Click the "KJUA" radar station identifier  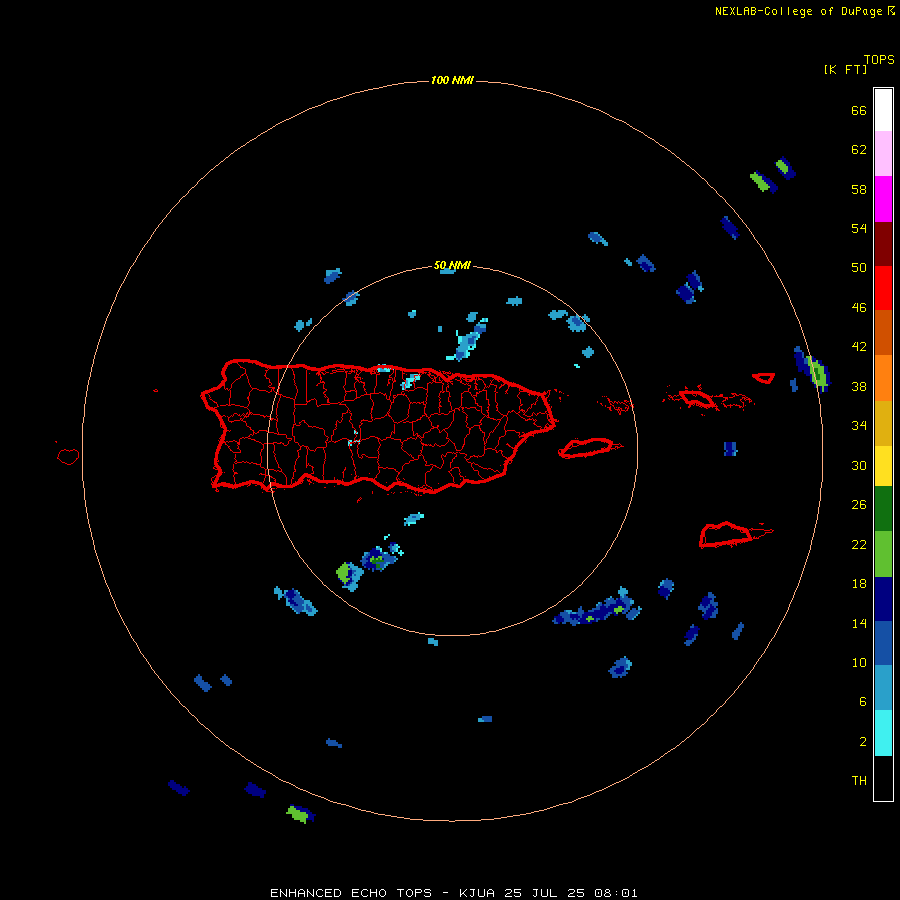point(478,893)
